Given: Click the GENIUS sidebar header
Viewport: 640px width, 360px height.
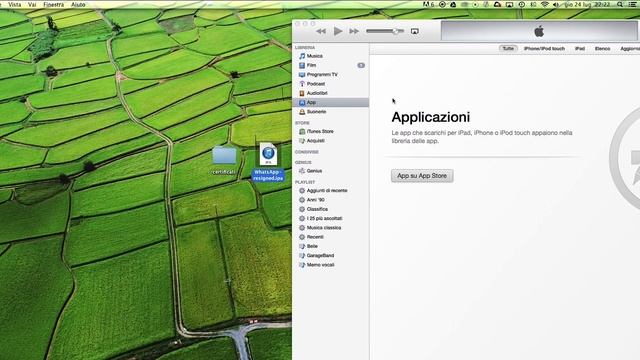Looking at the screenshot, I should click(x=303, y=162).
